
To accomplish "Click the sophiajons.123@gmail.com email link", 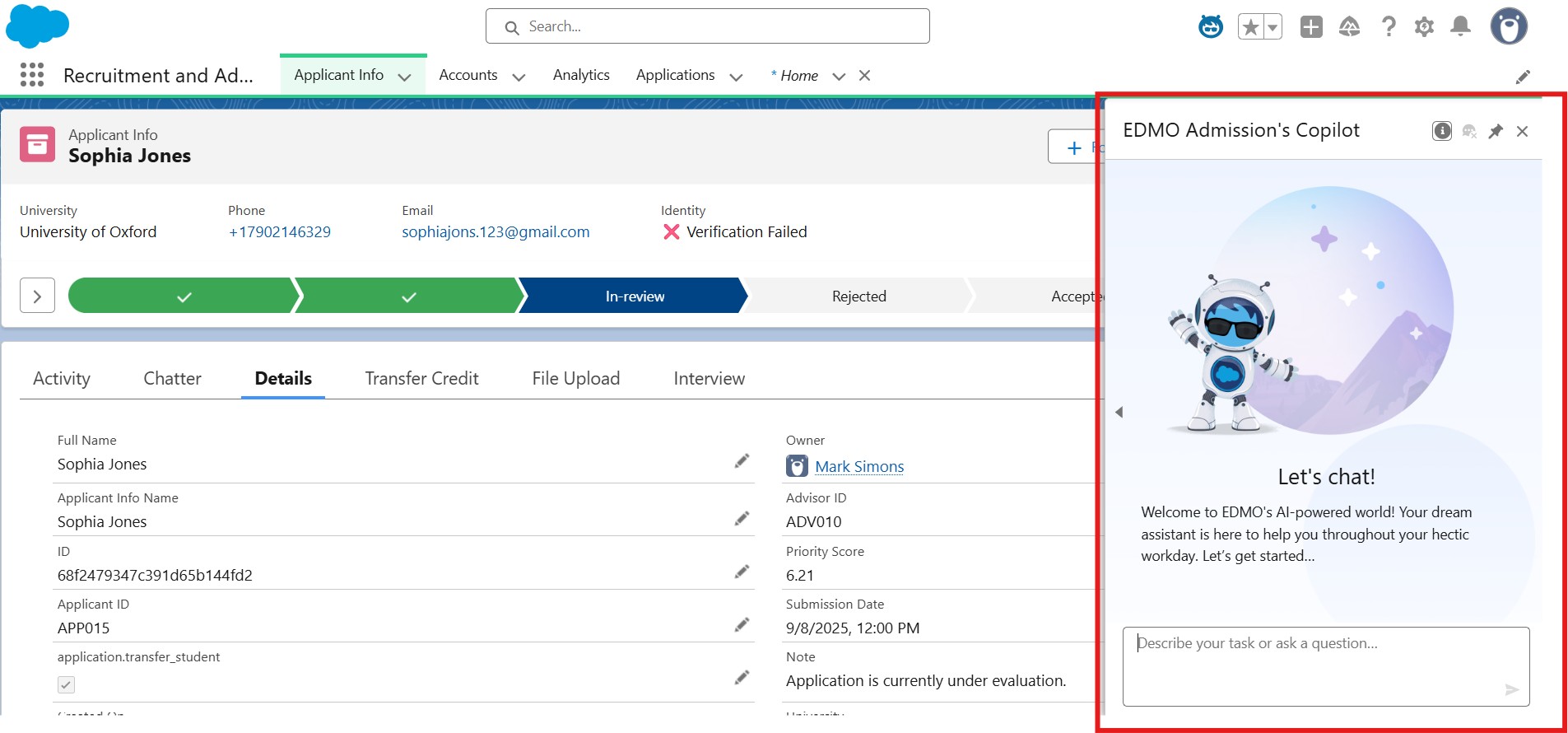I will pyautogui.click(x=496, y=232).
